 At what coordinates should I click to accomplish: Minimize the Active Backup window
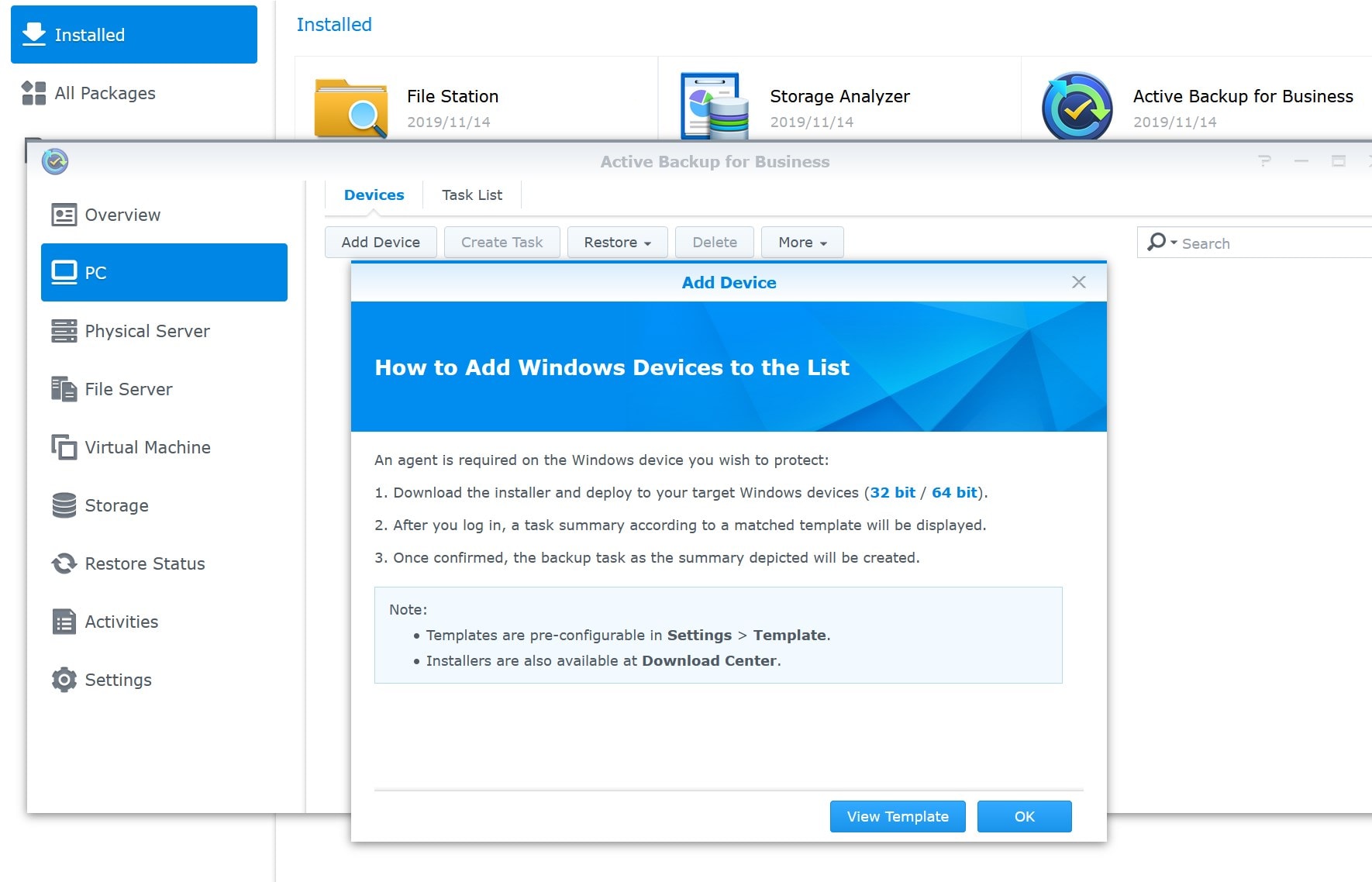(1301, 161)
